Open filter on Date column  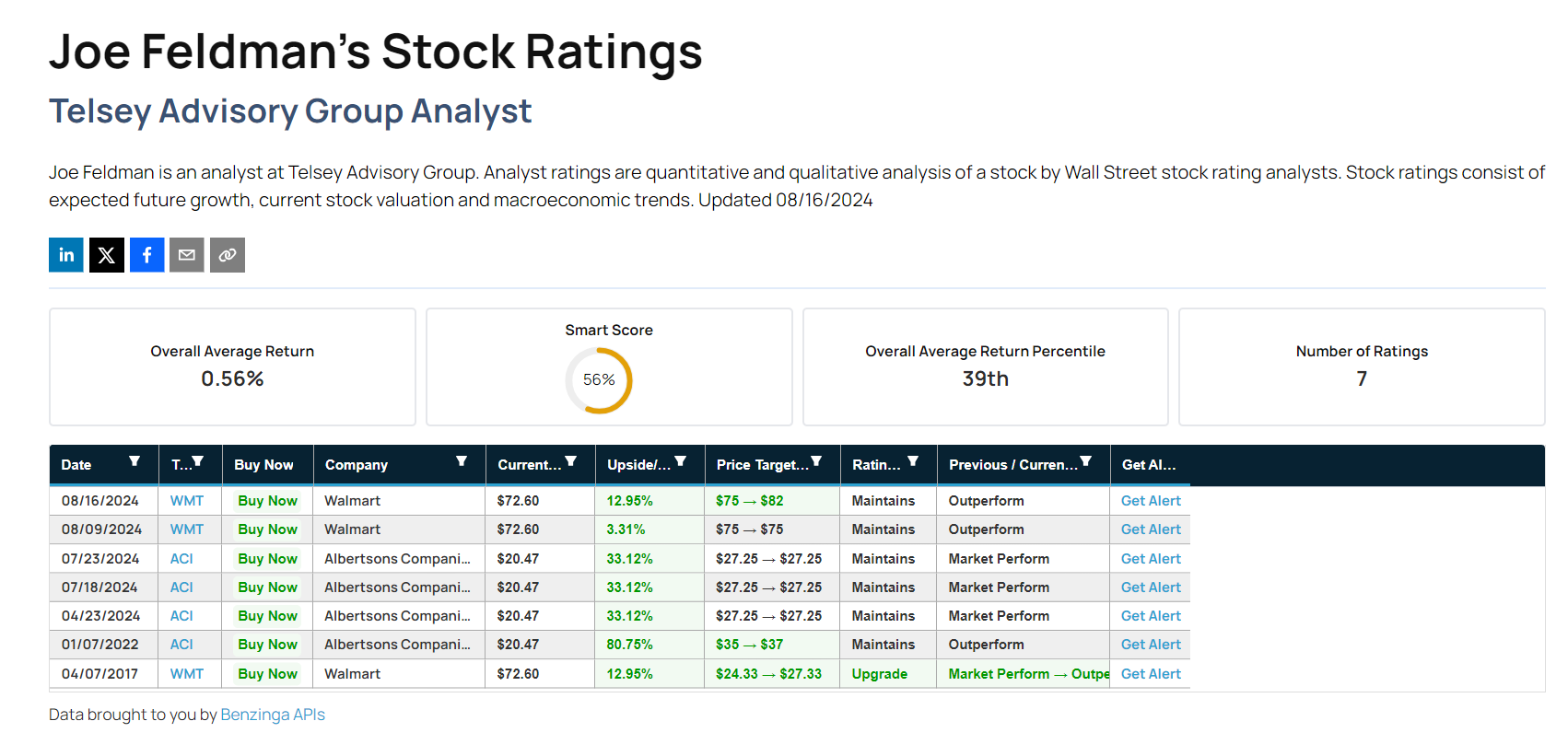pyautogui.click(x=135, y=461)
